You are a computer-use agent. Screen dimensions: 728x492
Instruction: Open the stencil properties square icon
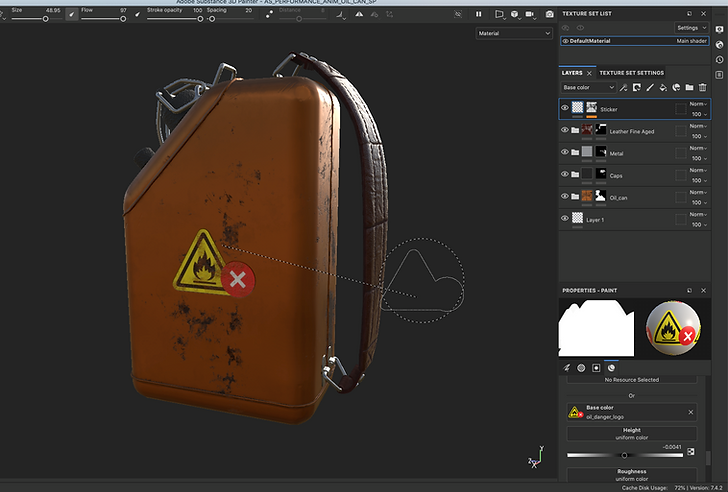596,368
